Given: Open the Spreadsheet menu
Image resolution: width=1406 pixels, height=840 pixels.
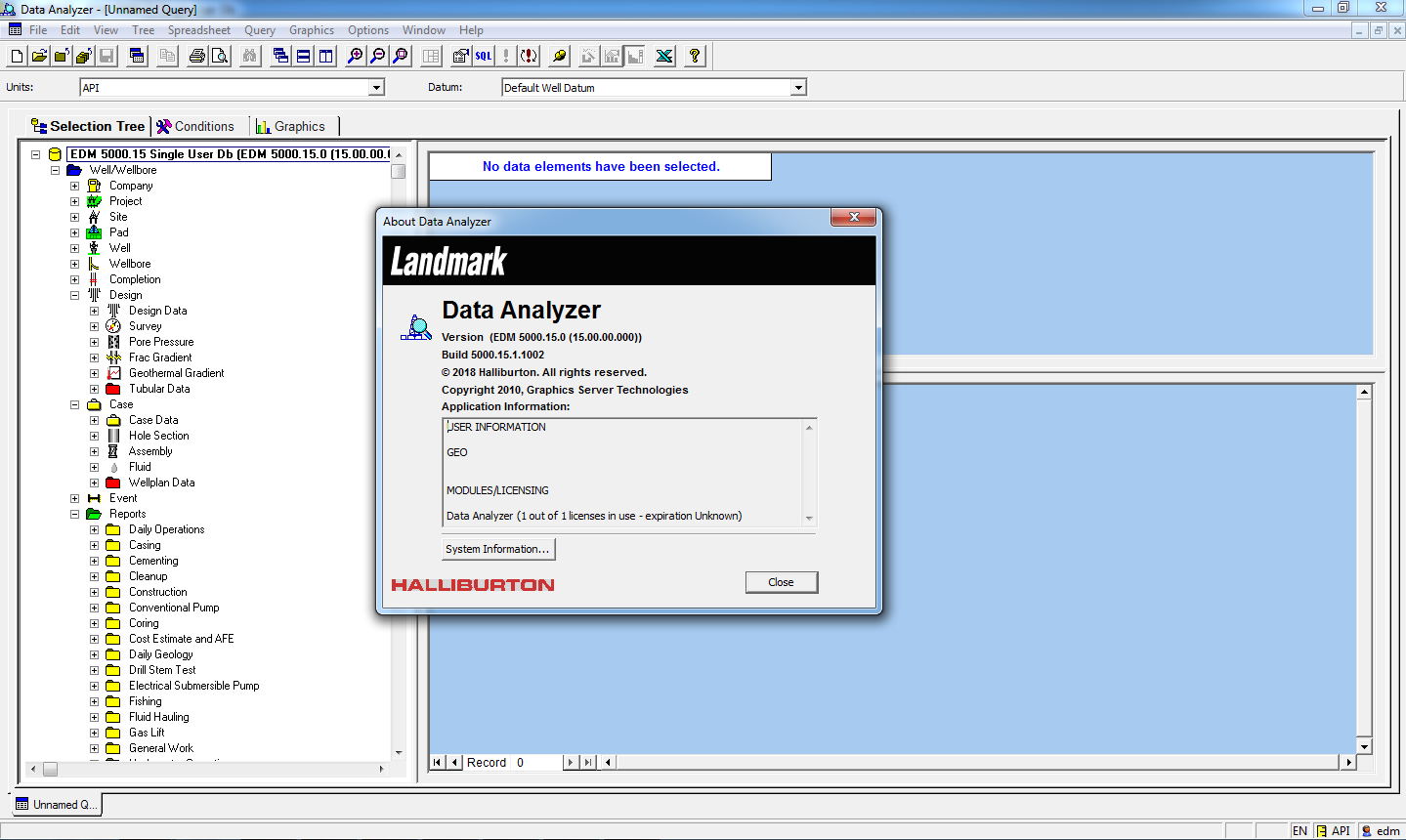Looking at the screenshot, I should (199, 30).
